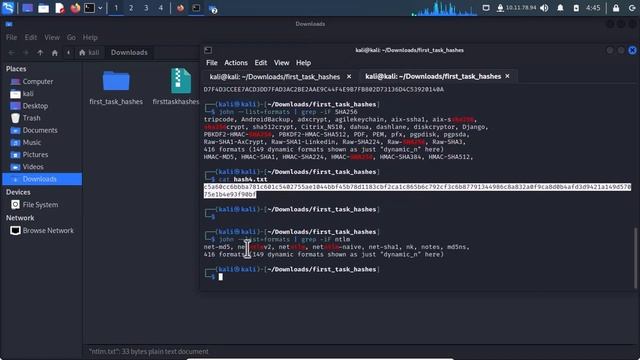Open the file manager launcher in panel

pos(44,8)
